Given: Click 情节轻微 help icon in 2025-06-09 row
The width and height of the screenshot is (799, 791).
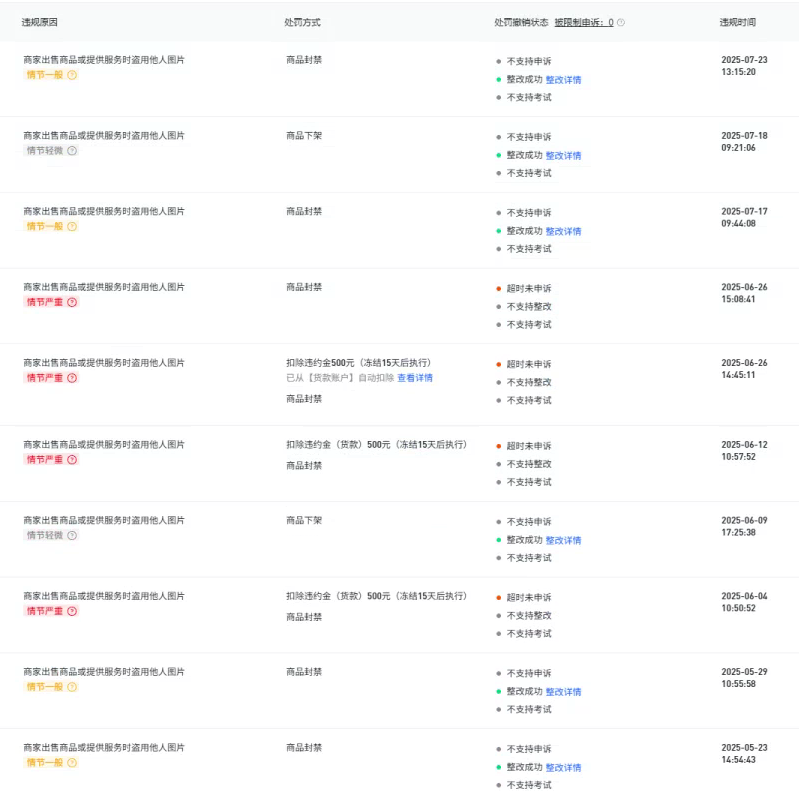Looking at the screenshot, I should [72, 536].
